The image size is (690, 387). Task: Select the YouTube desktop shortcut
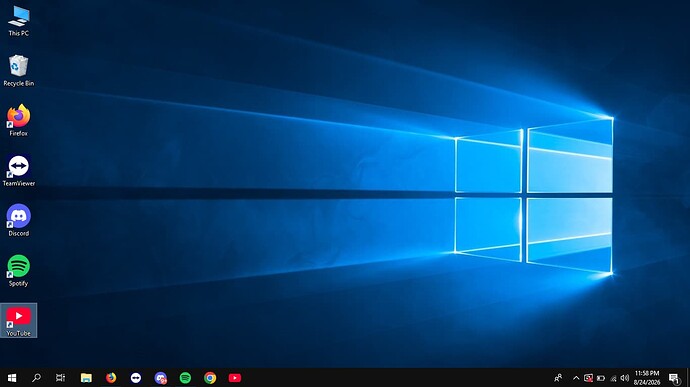pyautogui.click(x=18, y=321)
